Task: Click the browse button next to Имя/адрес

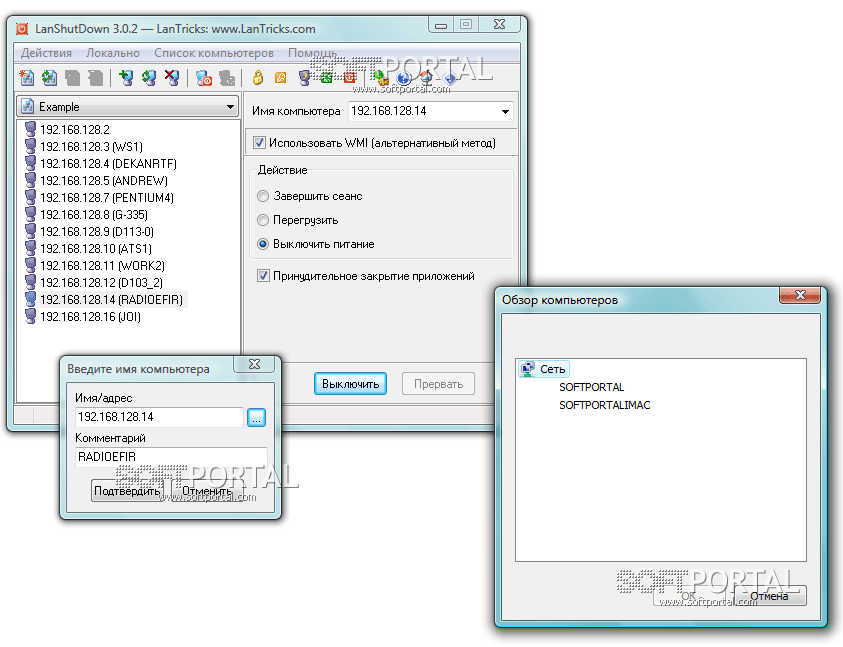Action: point(256,417)
